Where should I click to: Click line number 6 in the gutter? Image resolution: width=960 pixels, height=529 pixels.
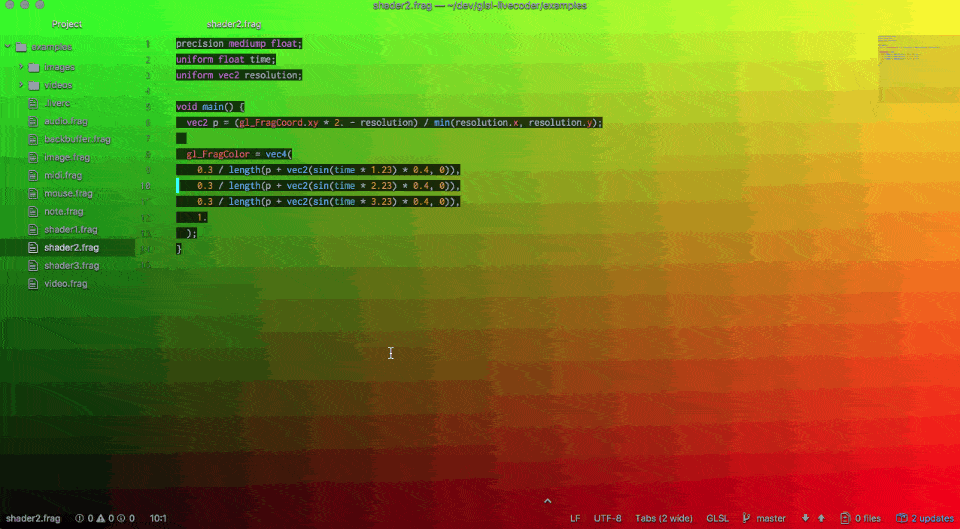coord(148,122)
